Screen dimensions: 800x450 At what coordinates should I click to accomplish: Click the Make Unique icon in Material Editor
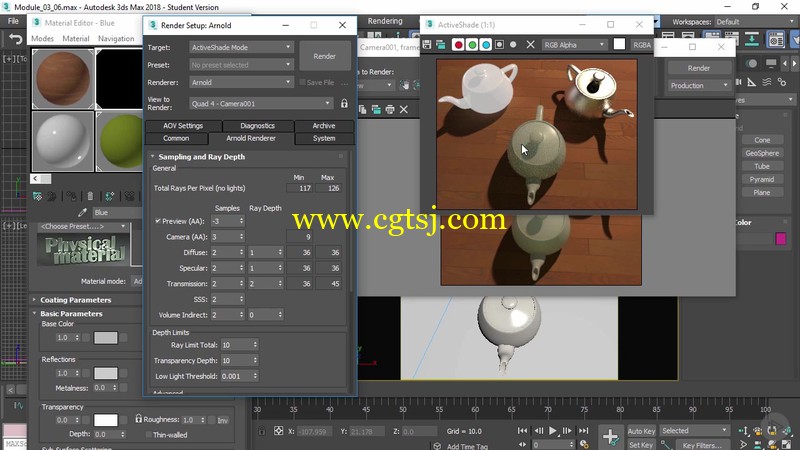tap(110, 196)
